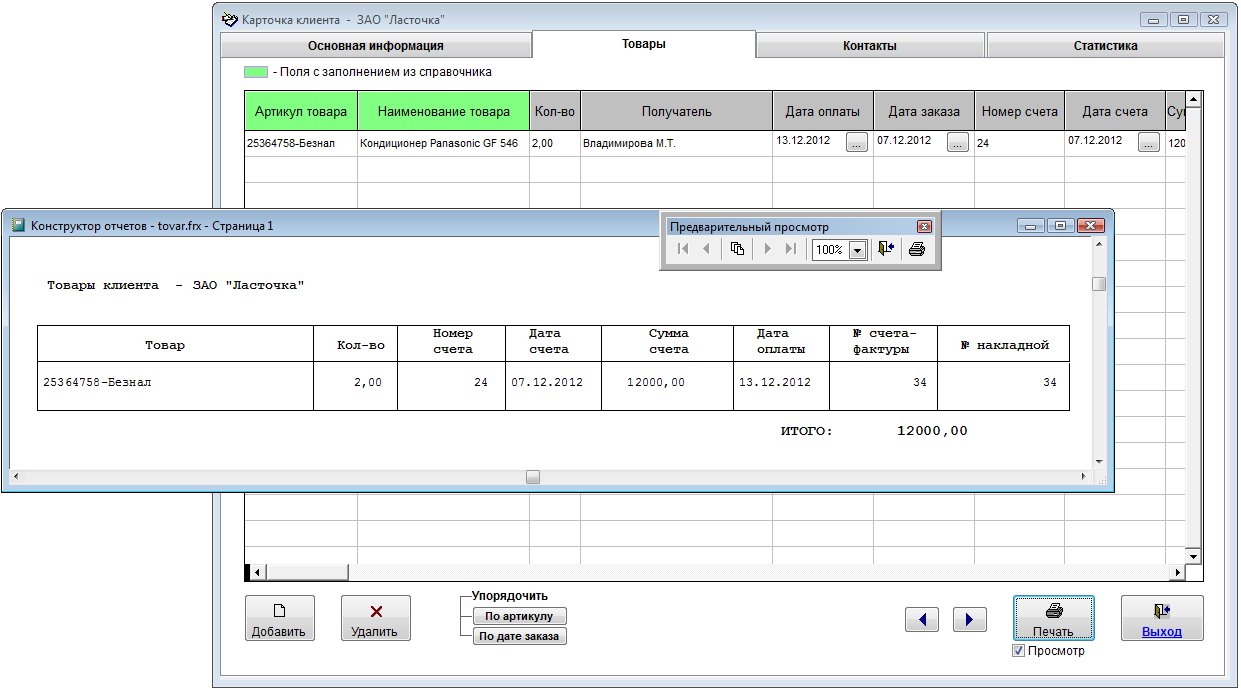Screen dimensions: 1241x690
Task: Click the Печать printer button
Action: point(1053,618)
